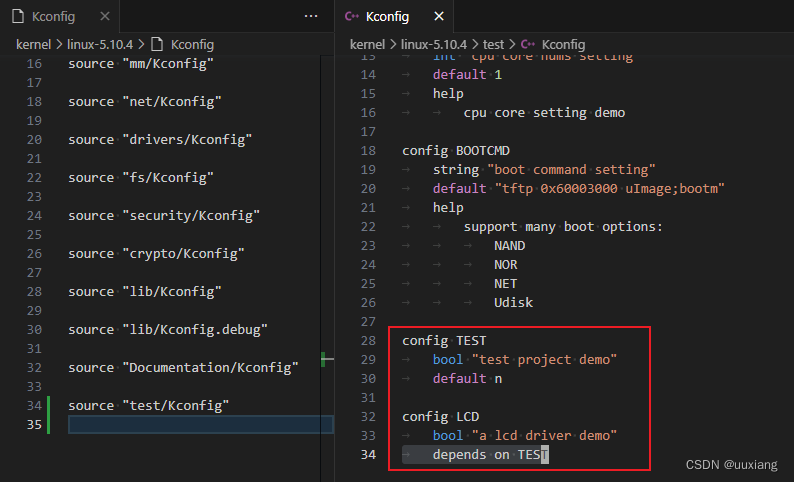Click the word 'NAND' on line 23
The width and height of the screenshot is (794, 482).
coord(509,246)
